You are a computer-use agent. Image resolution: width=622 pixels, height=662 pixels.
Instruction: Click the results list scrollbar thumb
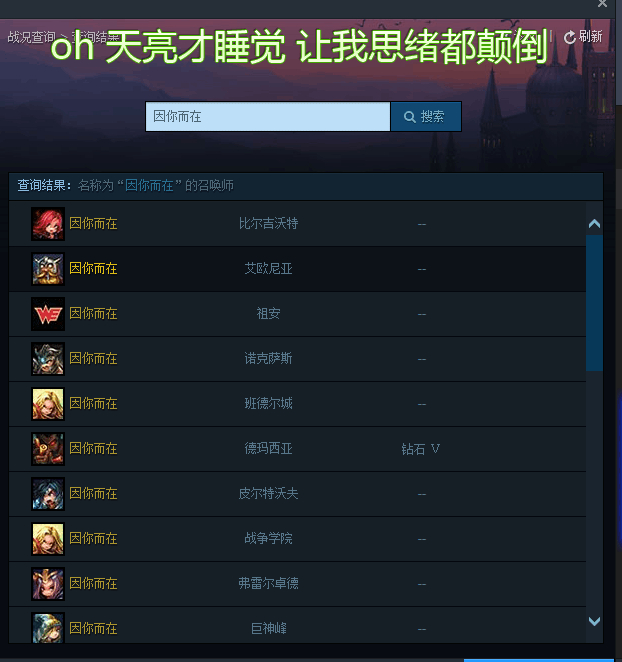coord(594,303)
